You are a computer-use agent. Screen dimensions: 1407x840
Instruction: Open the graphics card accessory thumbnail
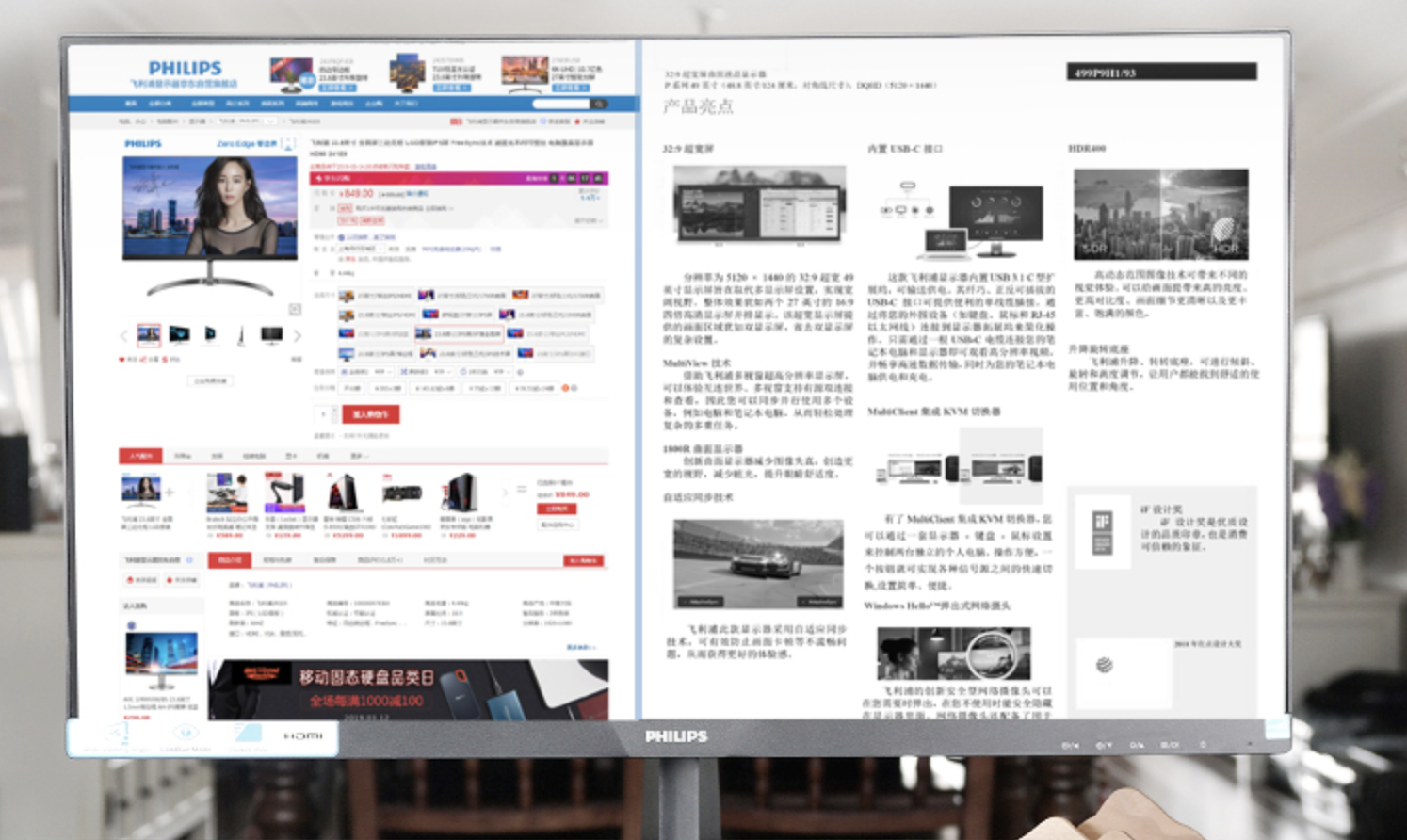401,493
